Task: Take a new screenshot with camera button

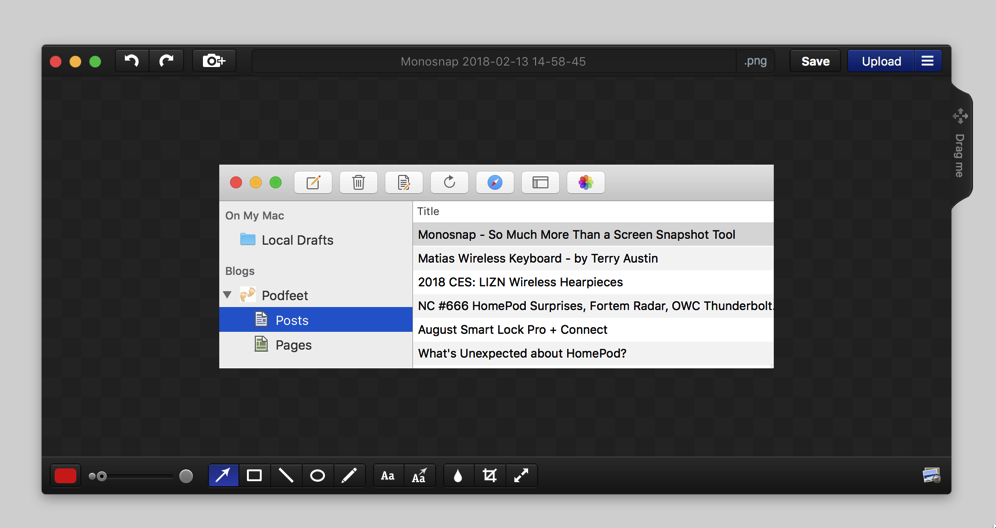Action: pos(213,61)
